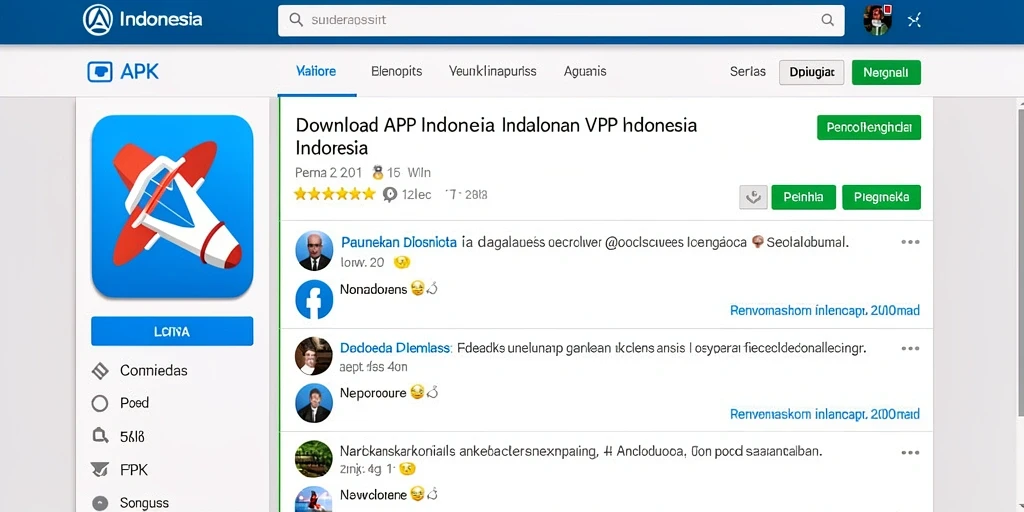Click the icon beside FPK in sidebar
Viewport: 1024px width, 512px height.
pos(99,469)
